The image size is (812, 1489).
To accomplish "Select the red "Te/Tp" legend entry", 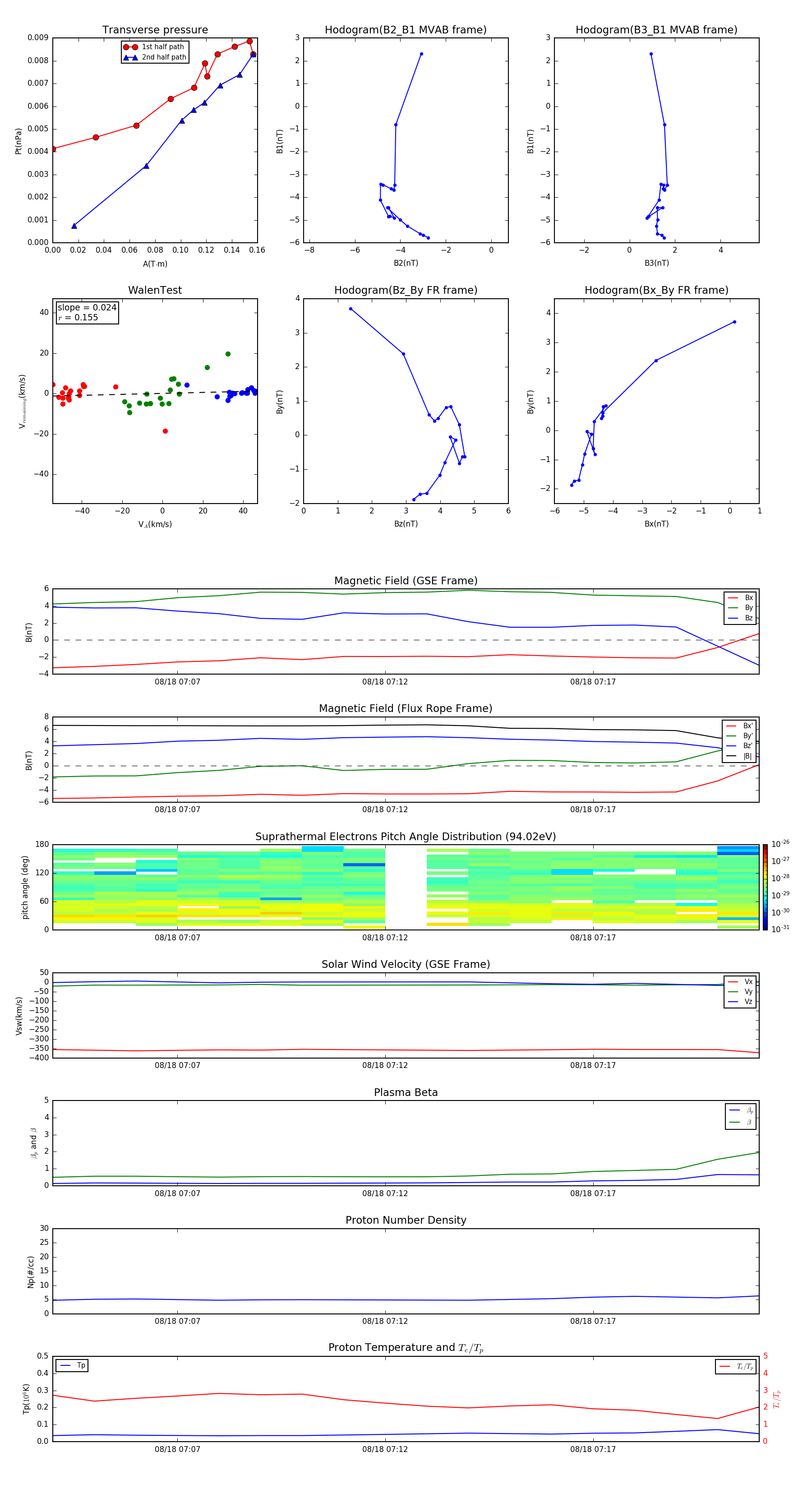I will tap(736, 1366).
